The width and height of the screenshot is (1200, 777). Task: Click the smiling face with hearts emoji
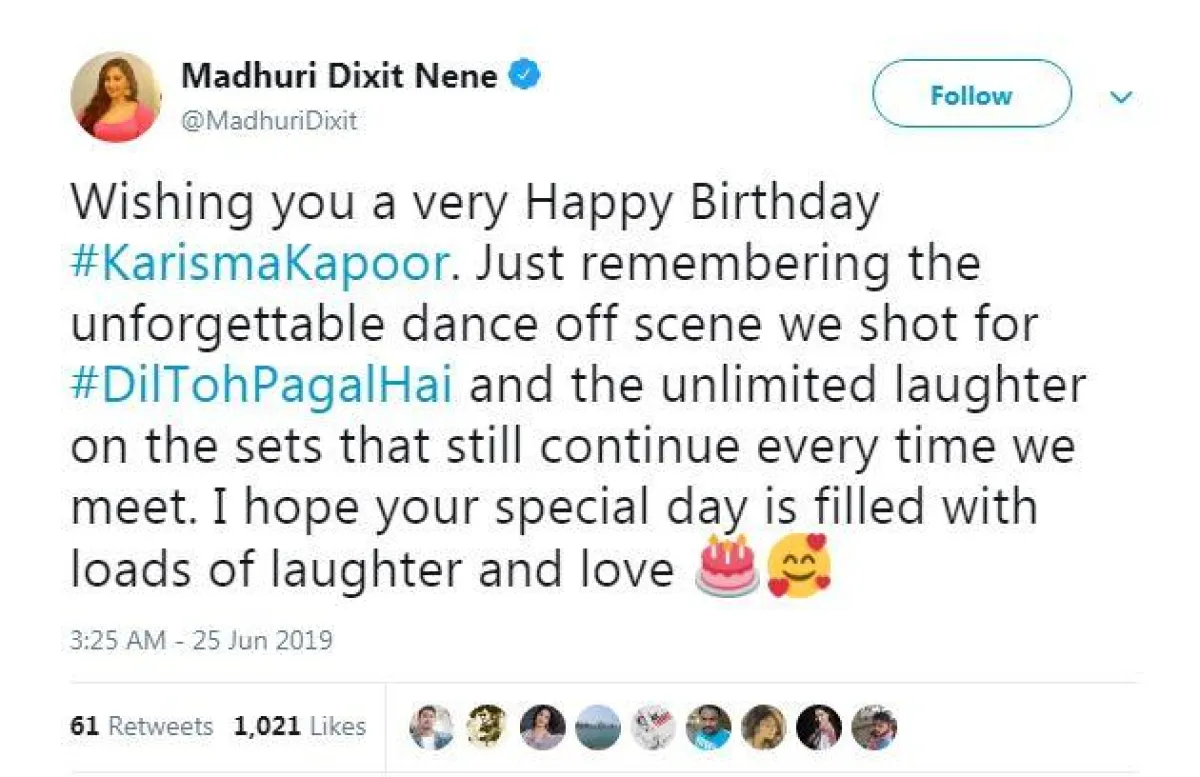pyautogui.click(x=797, y=567)
